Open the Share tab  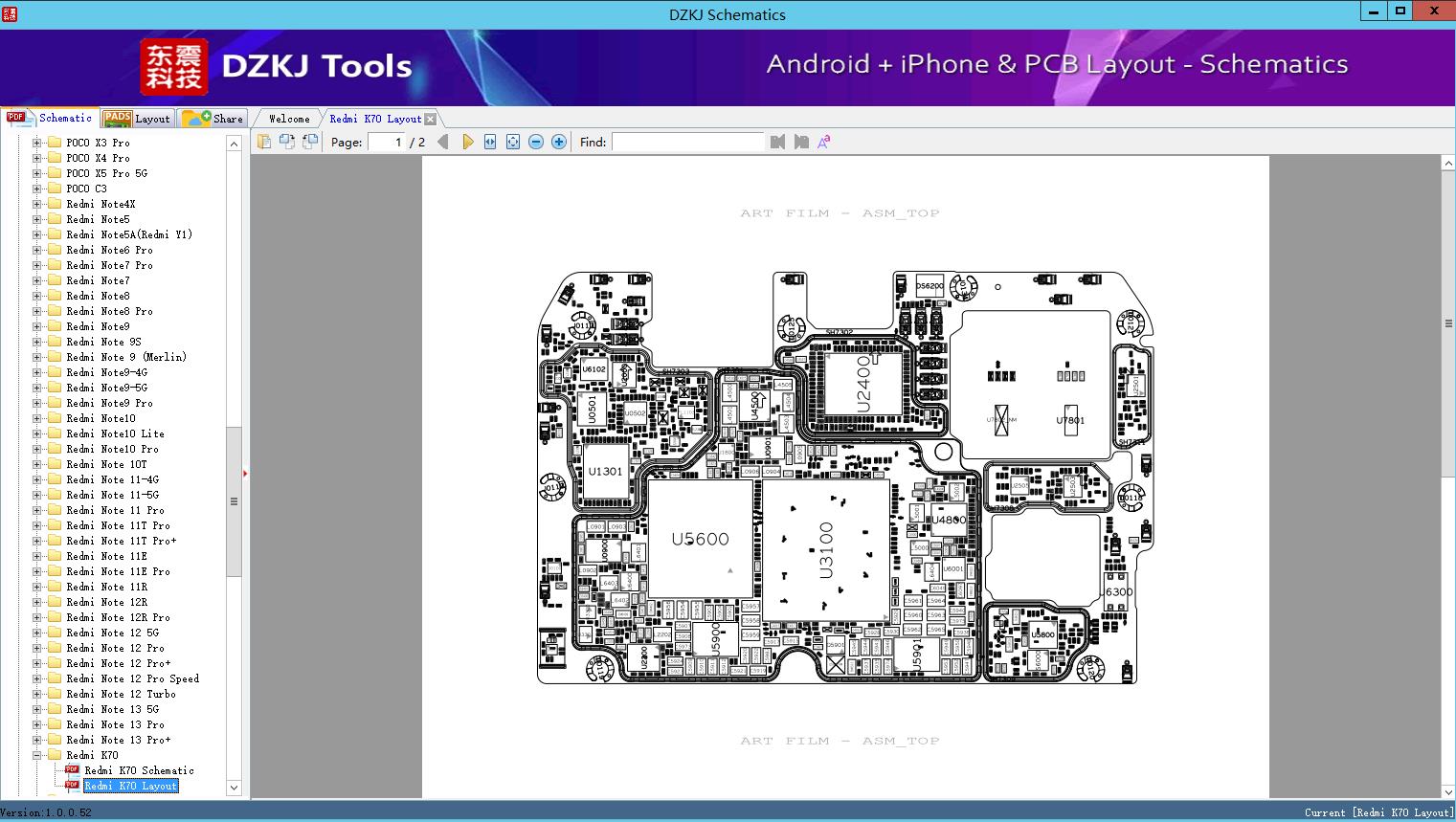tap(213, 119)
